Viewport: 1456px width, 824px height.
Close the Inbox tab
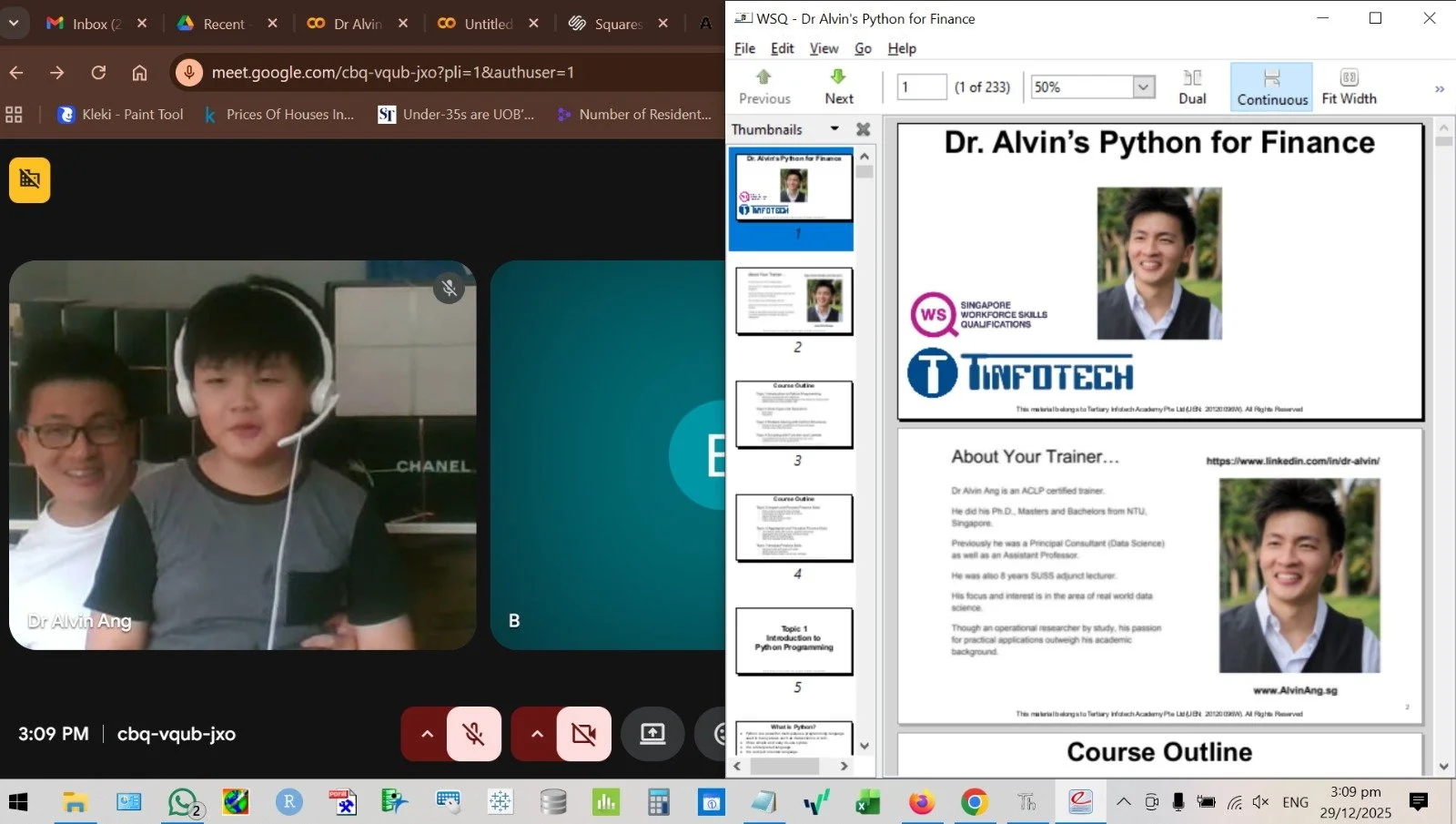[142, 24]
